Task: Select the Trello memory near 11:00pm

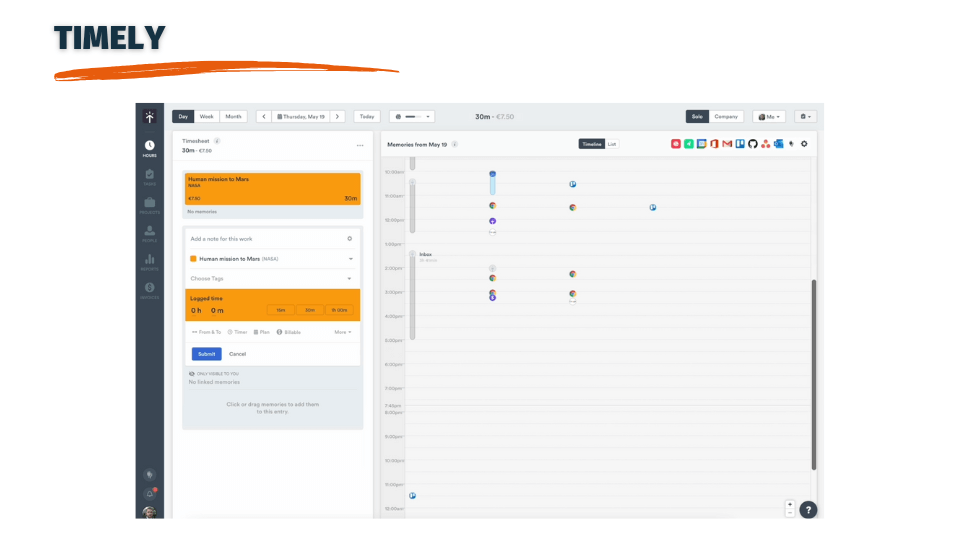Action: coord(412,495)
